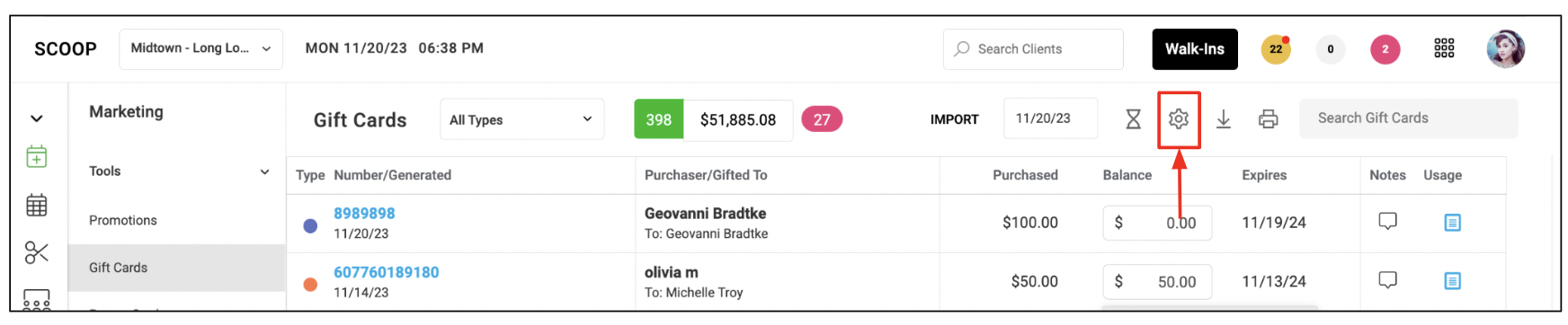Image resolution: width=1568 pixels, height=325 pixels.
Task: Collapse the Tools section chevron
Action: coord(264,171)
